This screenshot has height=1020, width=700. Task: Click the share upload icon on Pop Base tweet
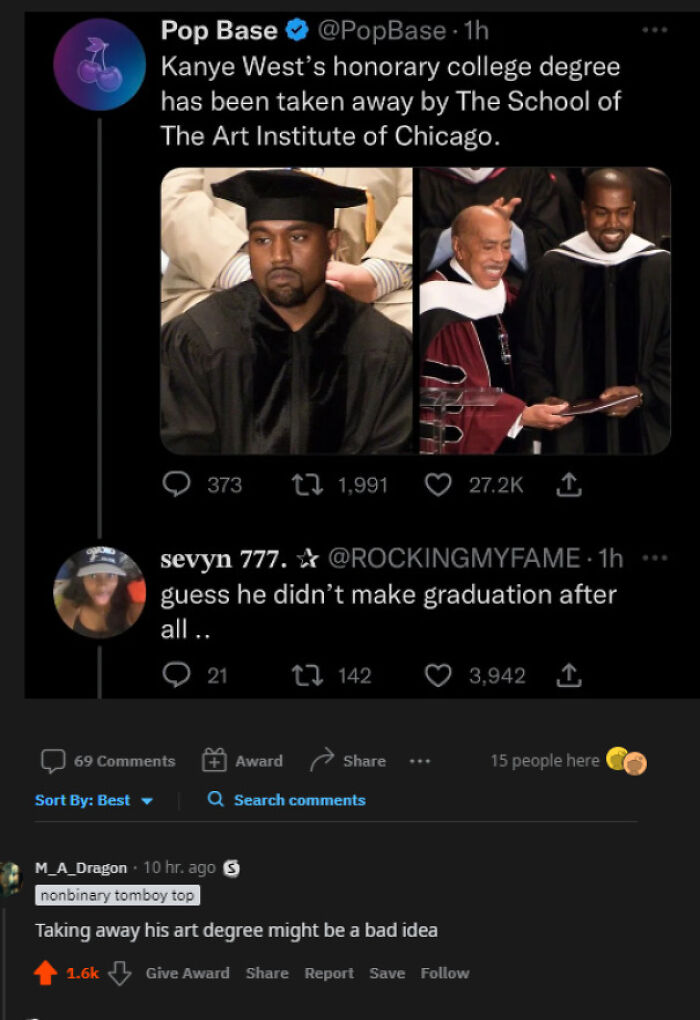[568, 485]
